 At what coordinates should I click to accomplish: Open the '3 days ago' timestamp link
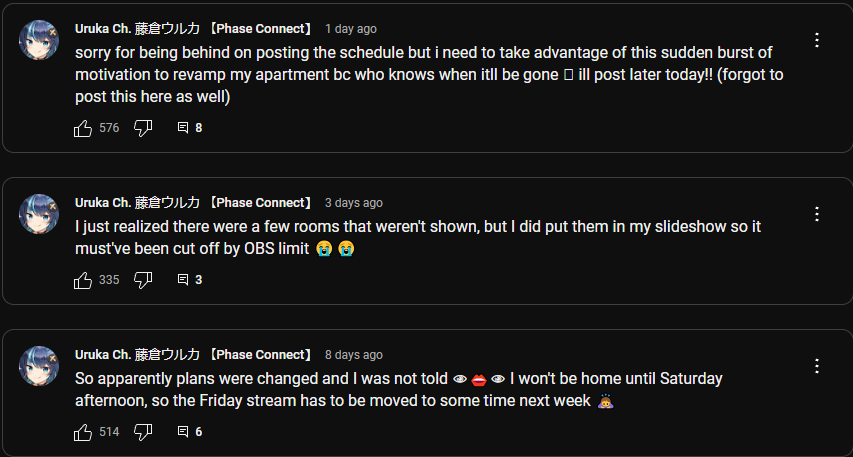354,203
